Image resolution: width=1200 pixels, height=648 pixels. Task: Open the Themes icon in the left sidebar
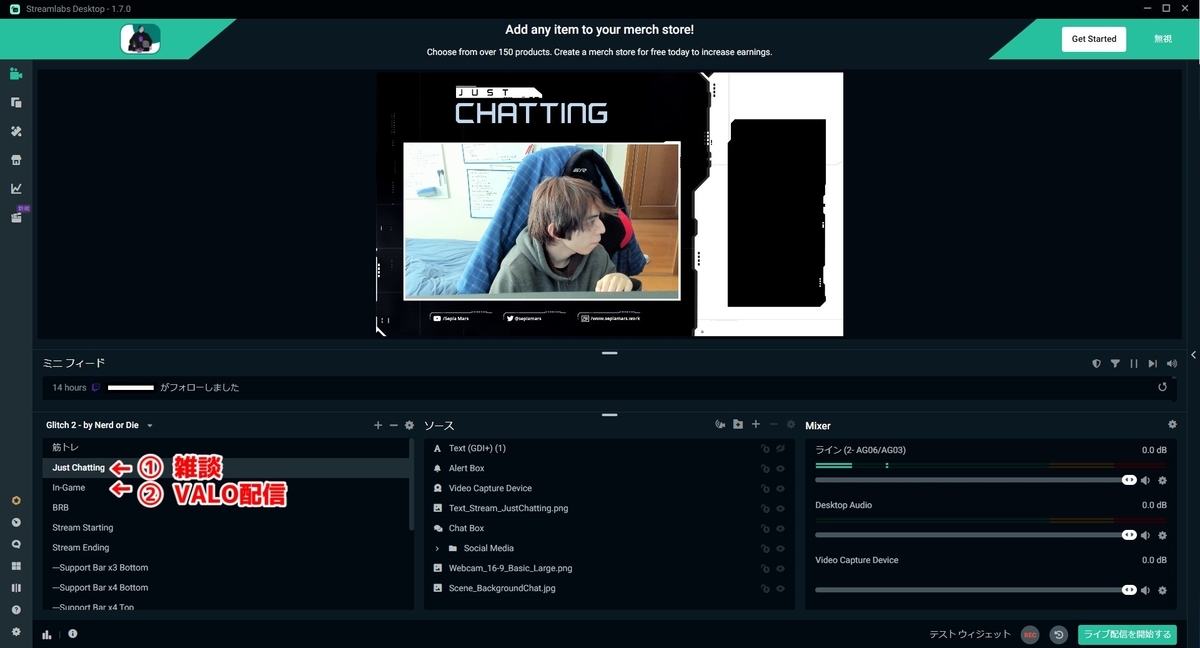pos(16,131)
